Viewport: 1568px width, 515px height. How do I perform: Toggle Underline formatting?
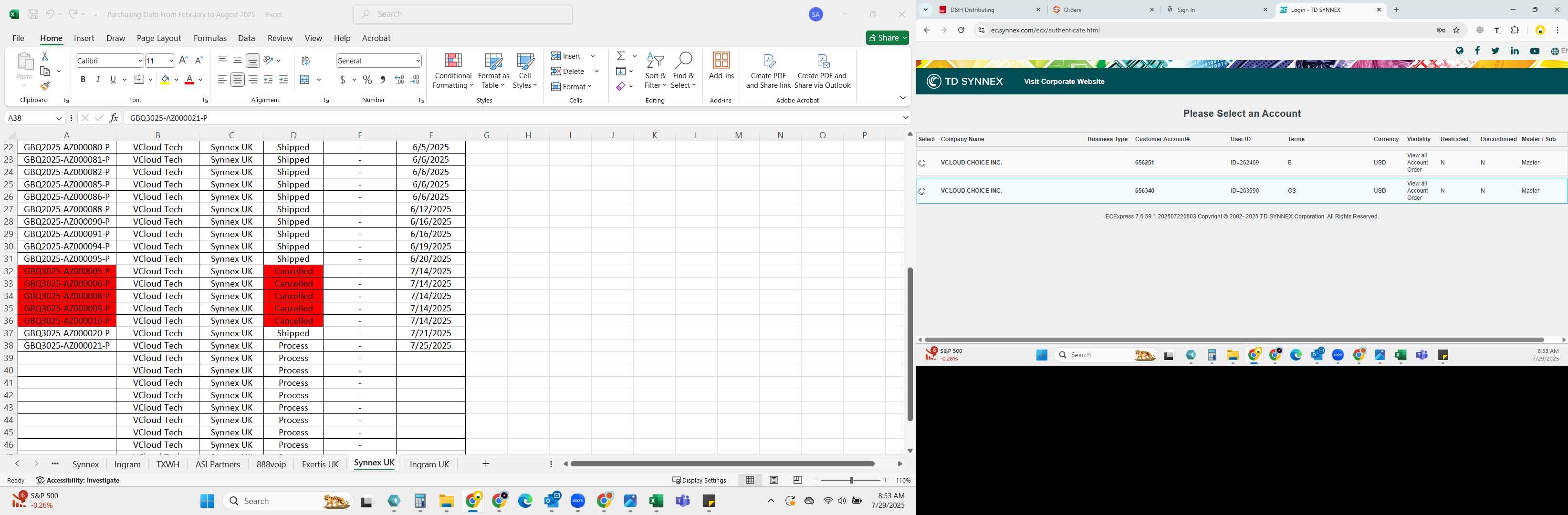pyautogui.click(x=113, y=80)
